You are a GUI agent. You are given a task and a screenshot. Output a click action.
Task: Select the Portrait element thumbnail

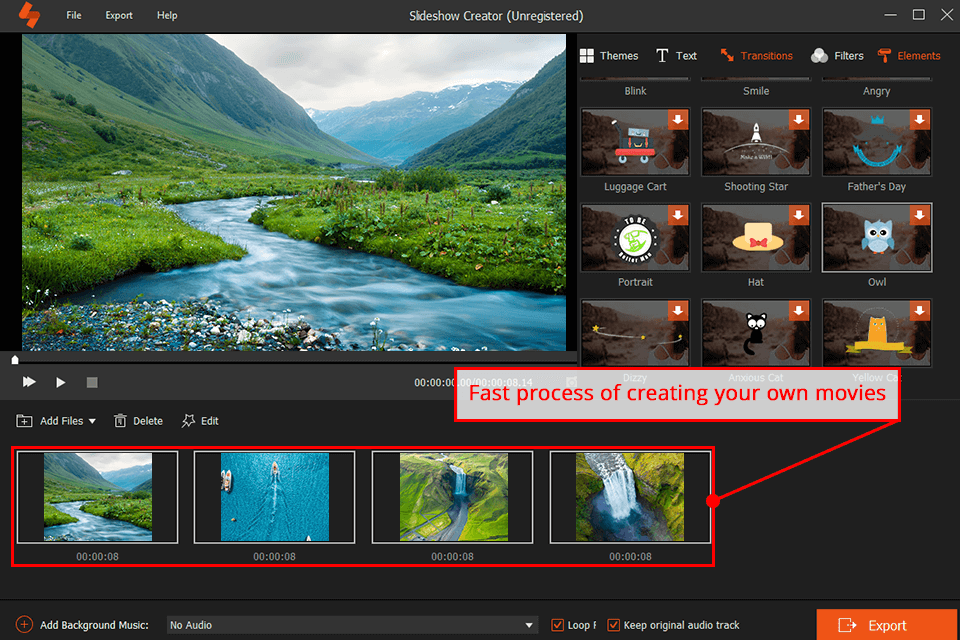click(635, 238)
